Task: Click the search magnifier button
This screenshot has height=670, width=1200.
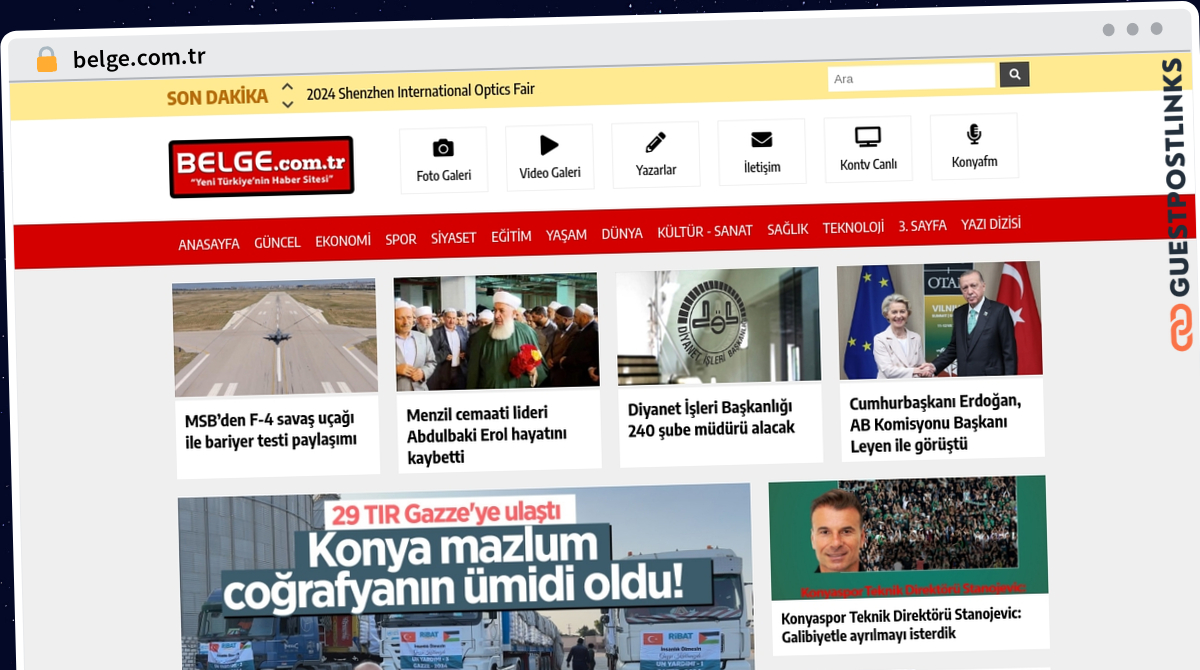Action: 1014,74
